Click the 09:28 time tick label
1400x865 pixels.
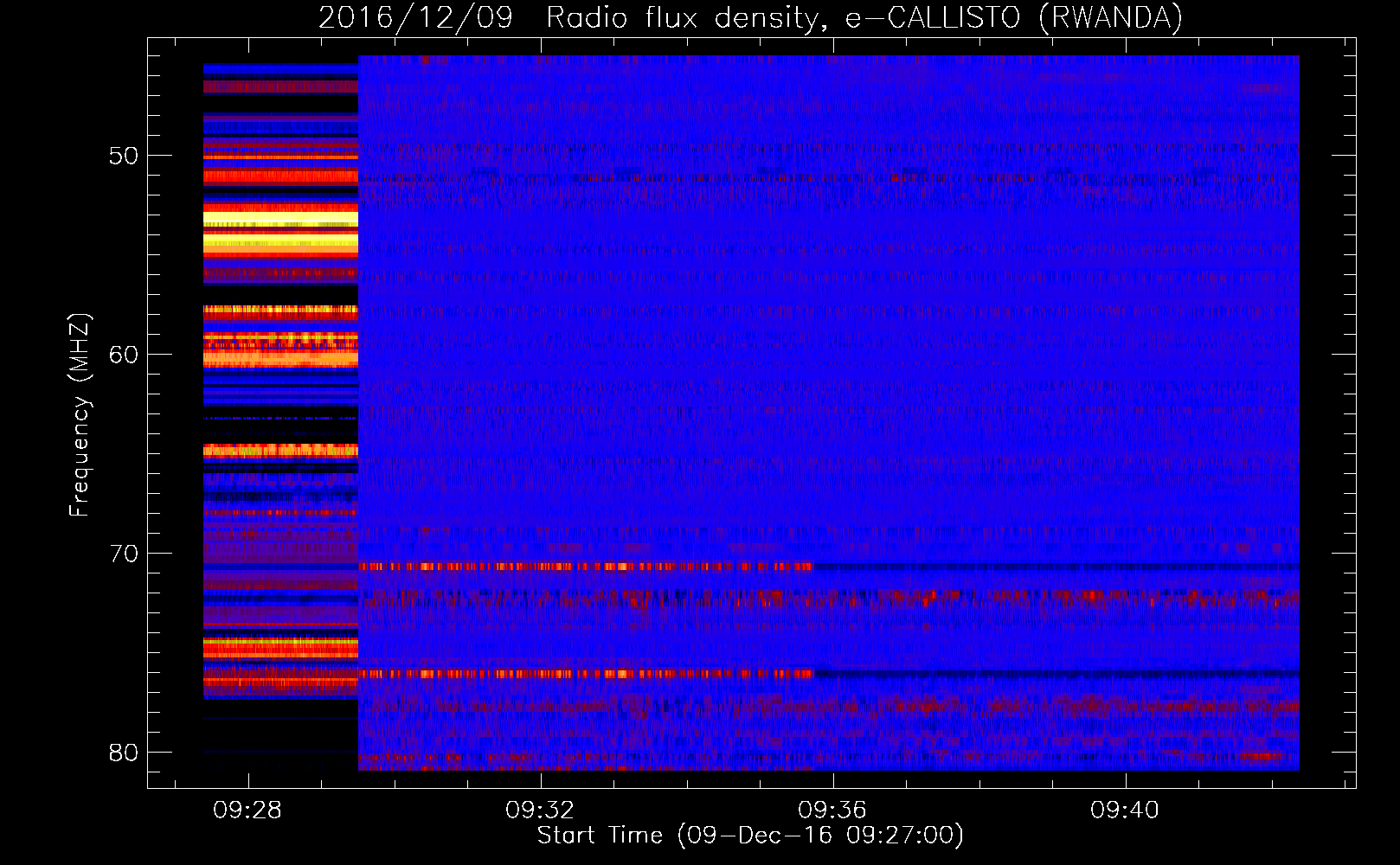coord(247,810)
